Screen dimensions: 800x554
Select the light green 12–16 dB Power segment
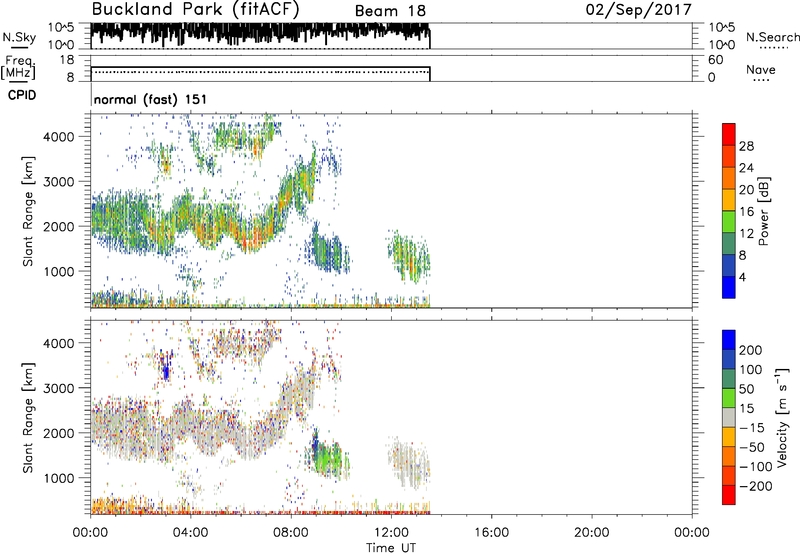tap(729, 221)
